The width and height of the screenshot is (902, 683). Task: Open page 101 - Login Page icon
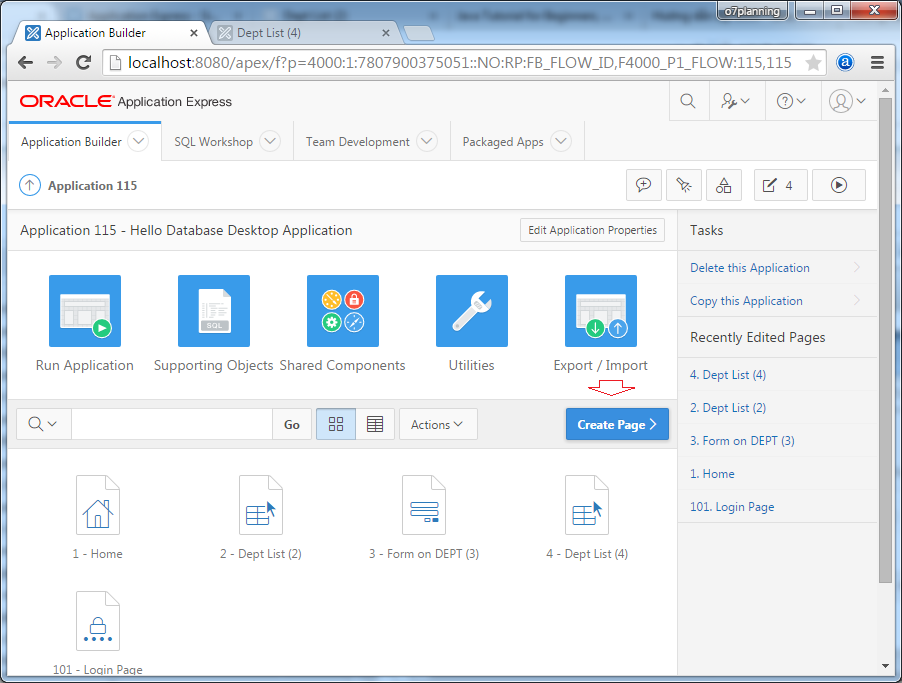coord(98,621)
